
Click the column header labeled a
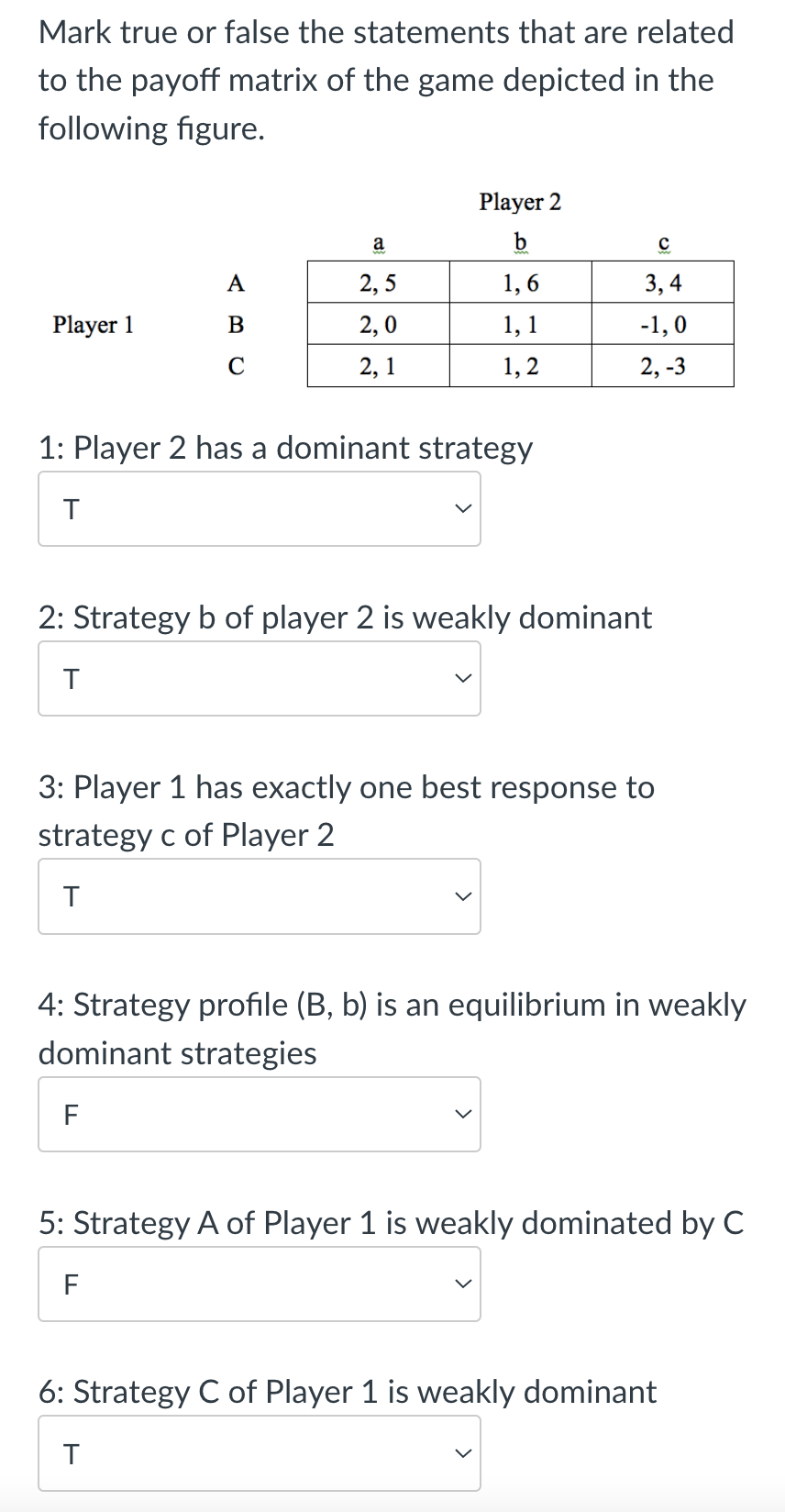click(x=378, y=243)
